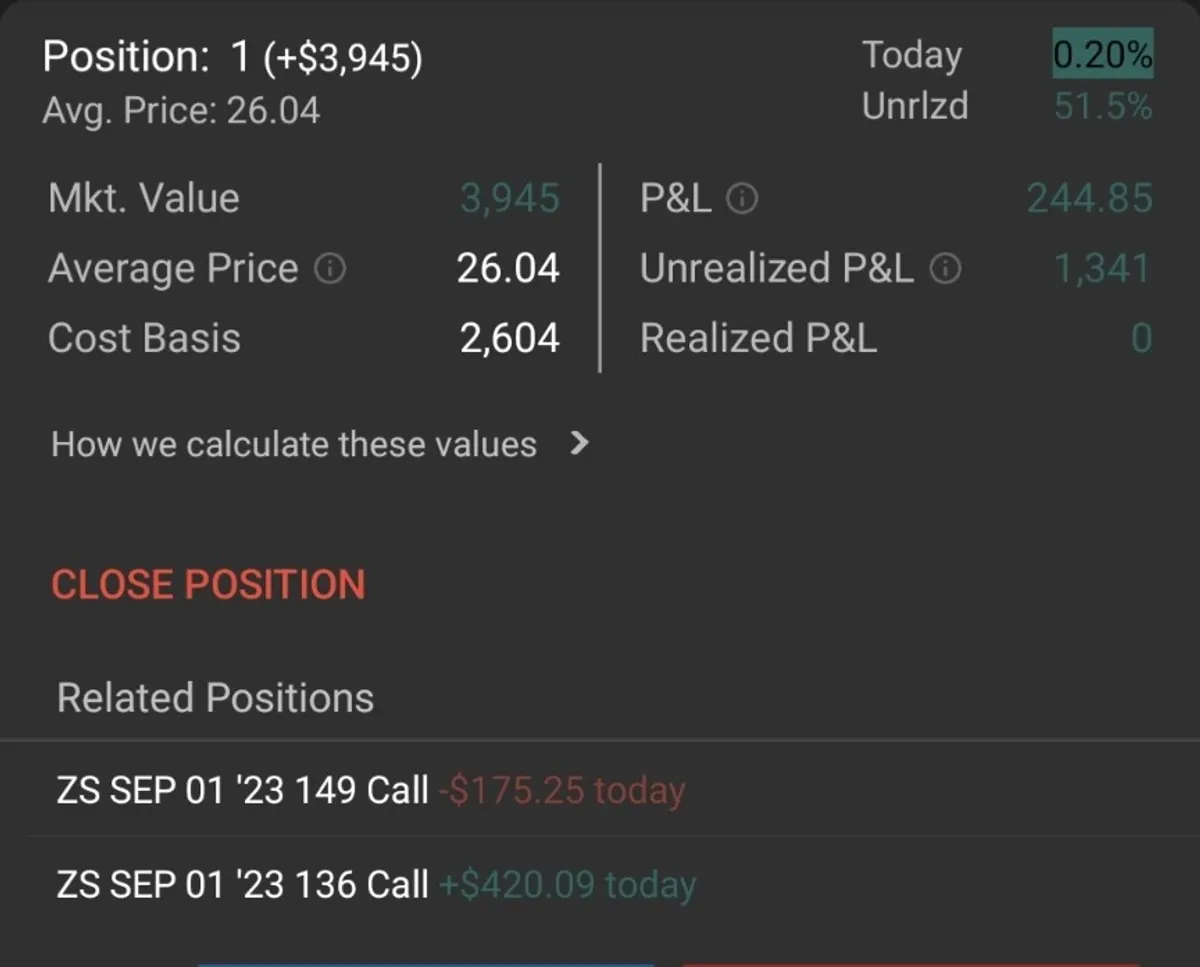The height and width of the screenshot is (967, 1200).
Task: Tap the info icon next to P&L
Action: [741, 200]
